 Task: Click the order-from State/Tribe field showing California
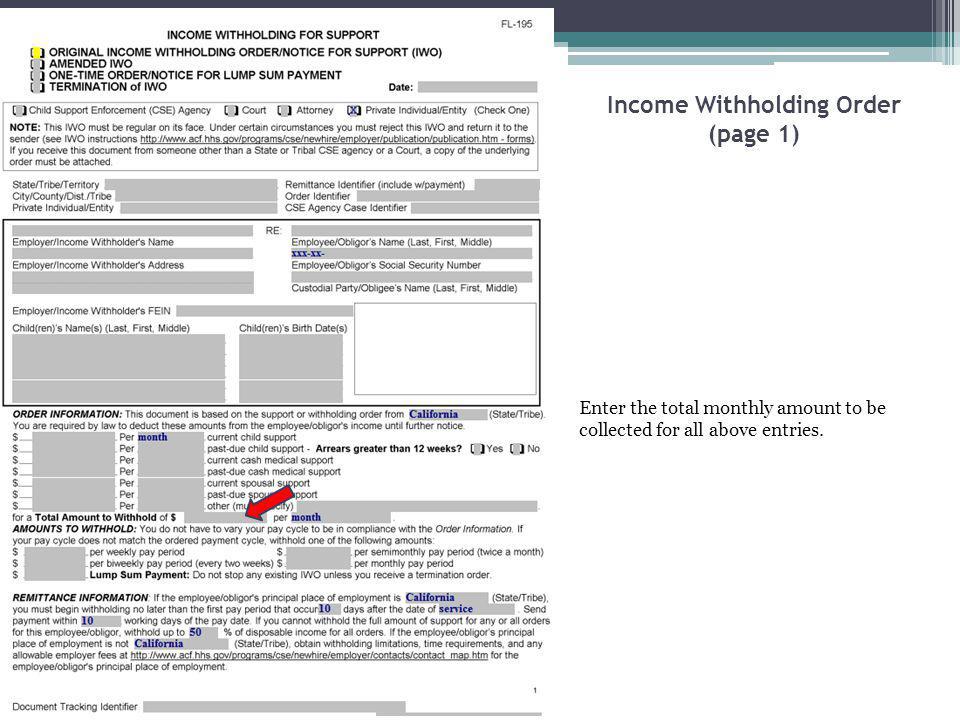[x=448, y=414]
